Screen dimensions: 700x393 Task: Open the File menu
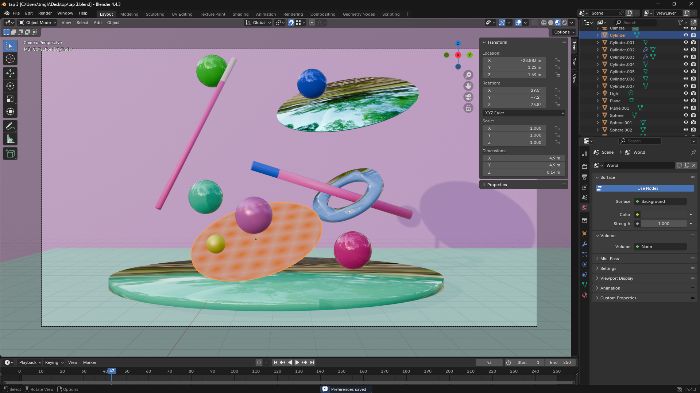[x=16, y=13]
